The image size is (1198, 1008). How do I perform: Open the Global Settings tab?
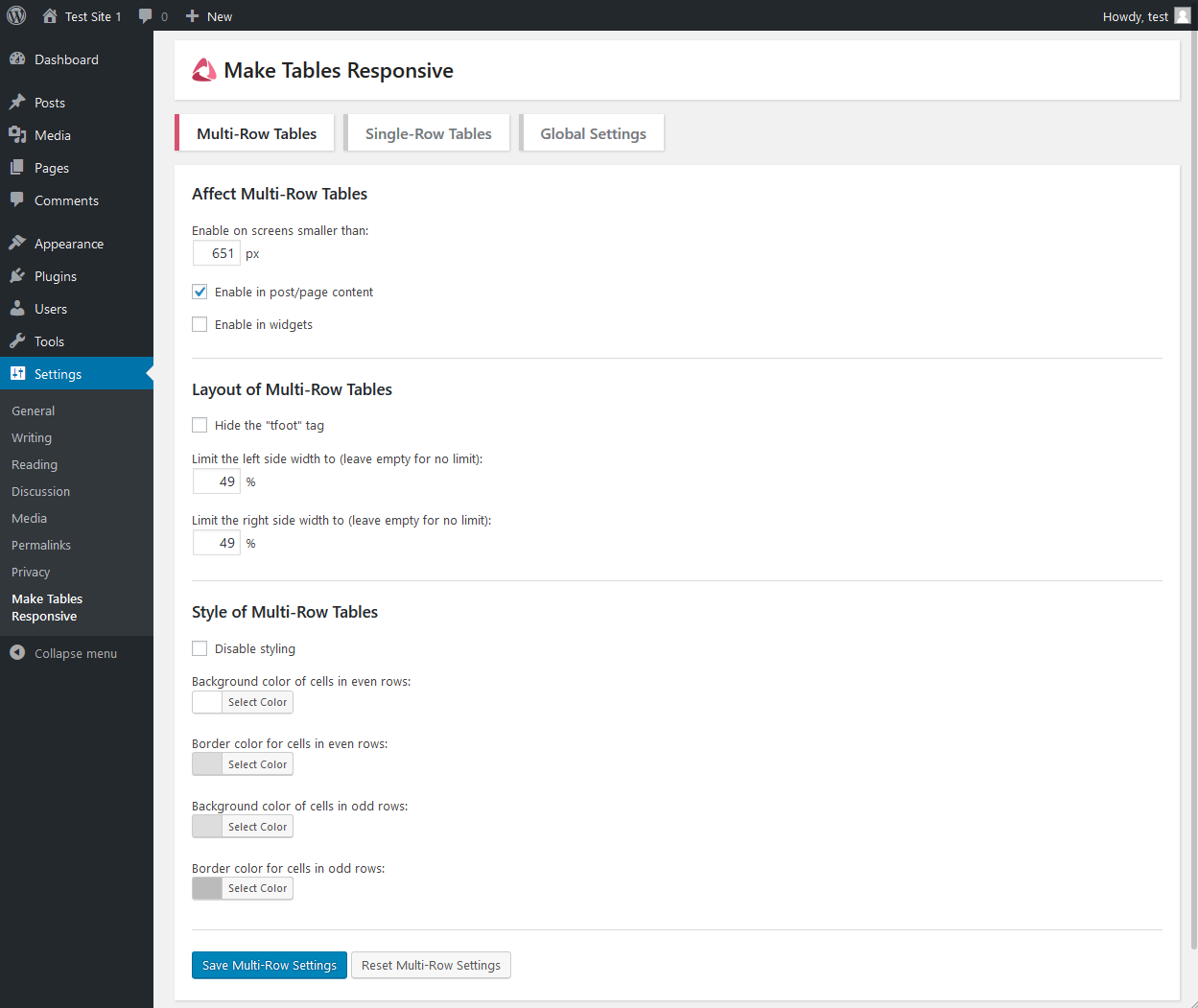(592, 132)
